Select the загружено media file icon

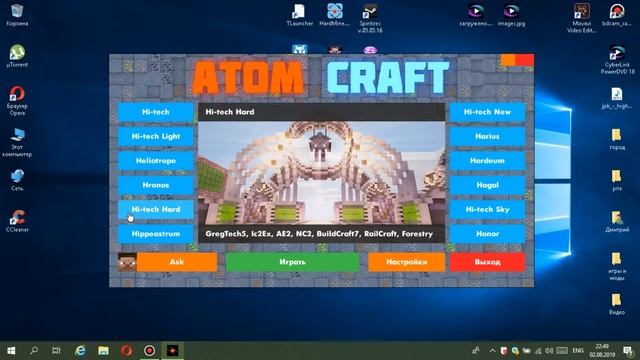476,15
